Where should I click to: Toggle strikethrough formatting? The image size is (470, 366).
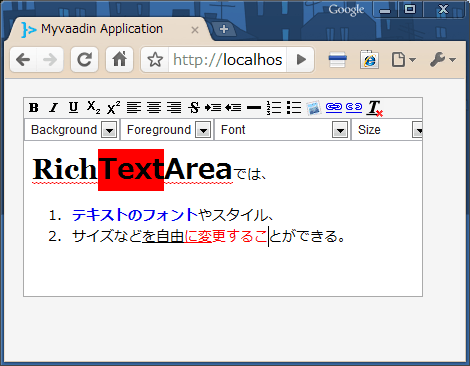click(194, 108)
